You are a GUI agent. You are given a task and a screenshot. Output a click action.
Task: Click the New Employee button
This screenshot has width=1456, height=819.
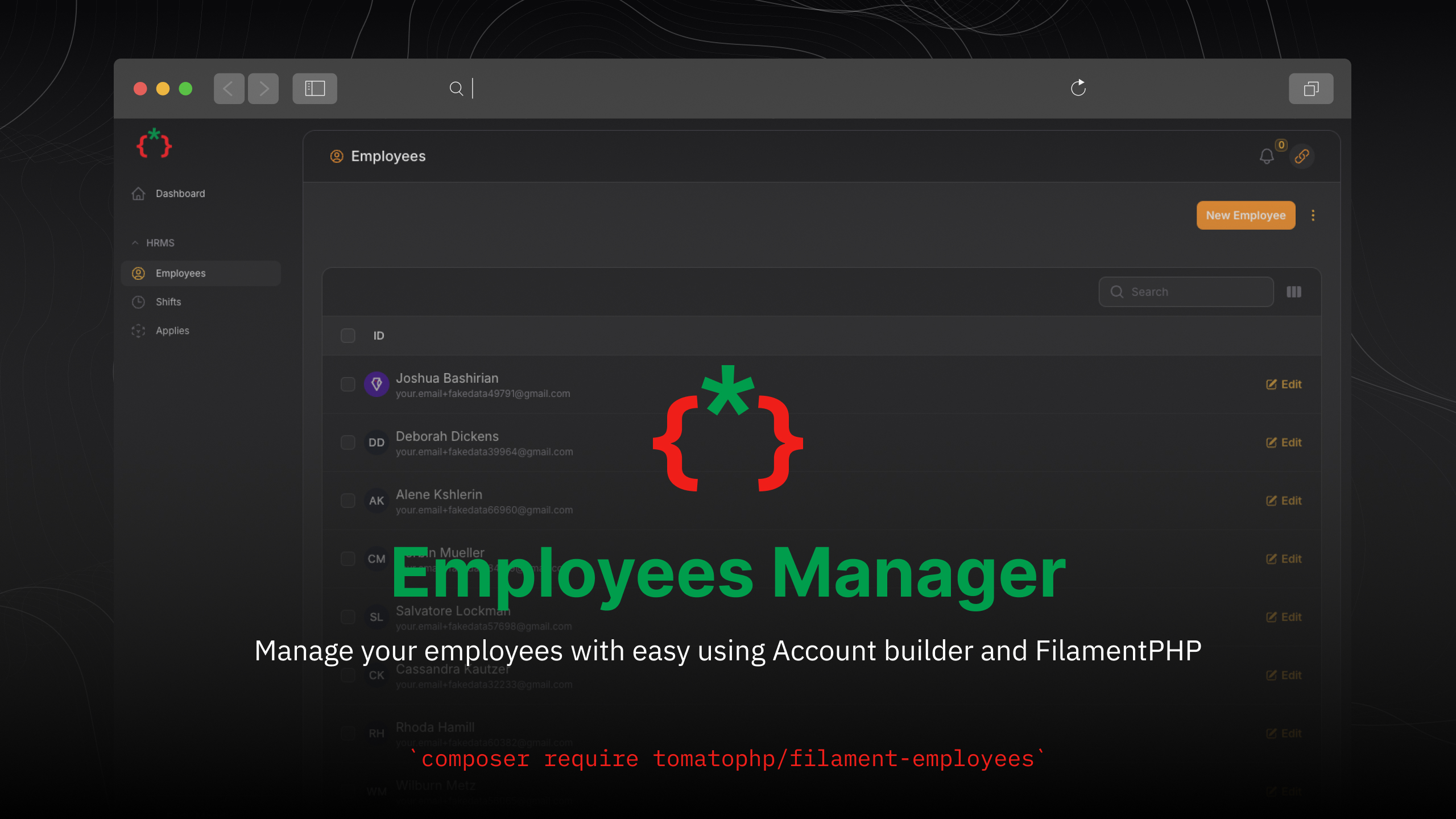pos(1246,216)
